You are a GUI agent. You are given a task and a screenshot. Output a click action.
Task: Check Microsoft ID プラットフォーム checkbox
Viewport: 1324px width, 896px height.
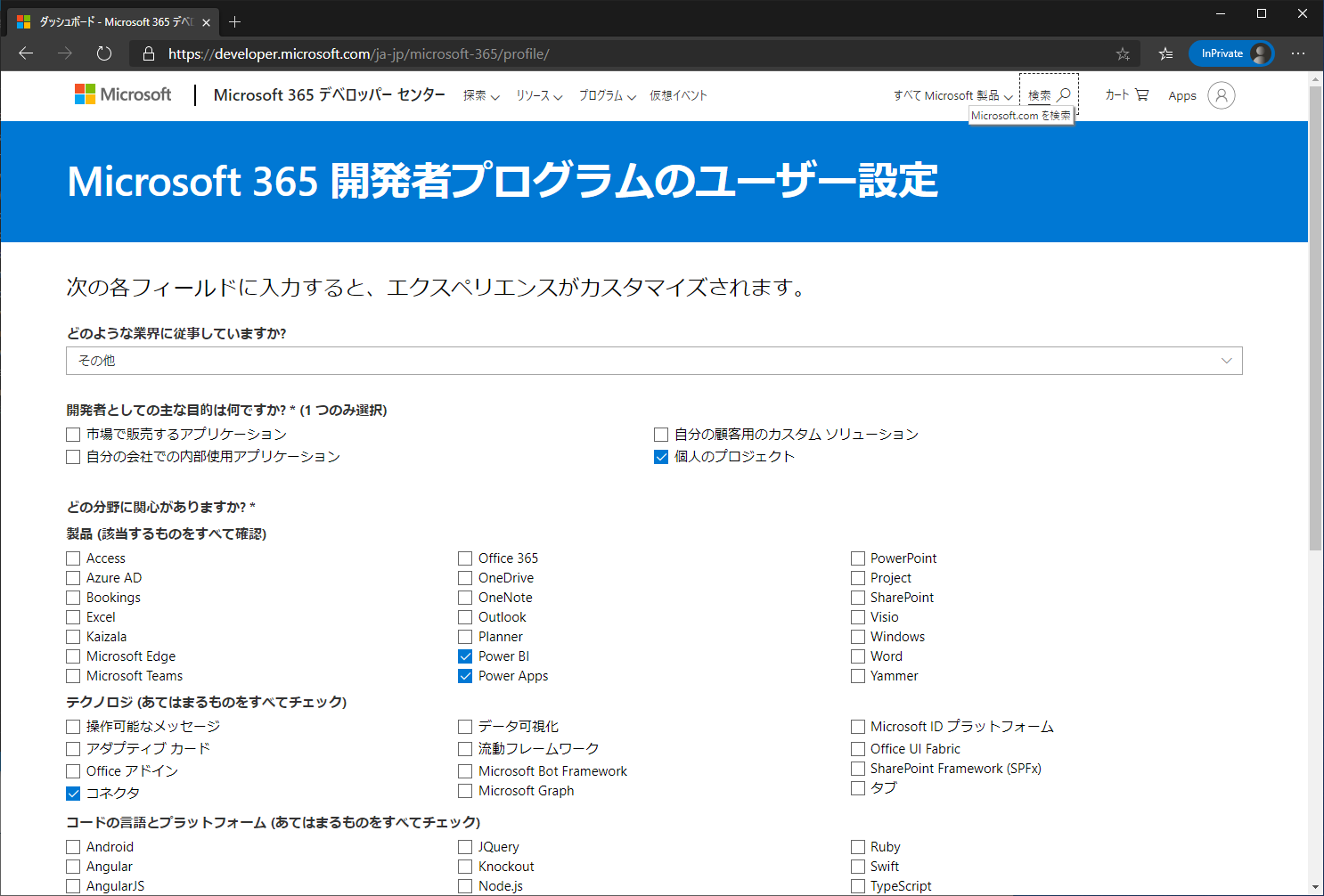[858, 727]
